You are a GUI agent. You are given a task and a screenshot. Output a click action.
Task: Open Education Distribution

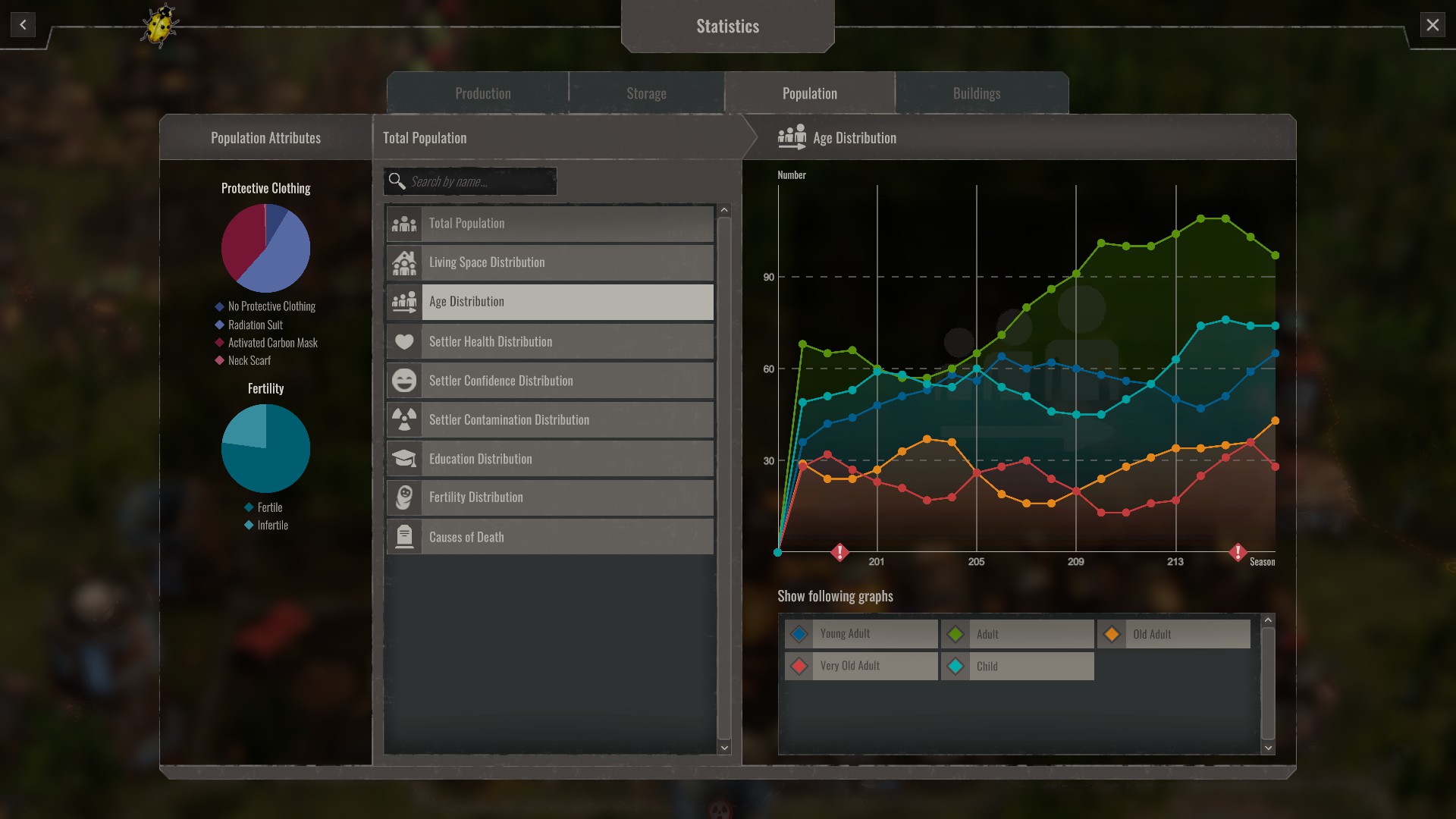click(x=550, y=459)
